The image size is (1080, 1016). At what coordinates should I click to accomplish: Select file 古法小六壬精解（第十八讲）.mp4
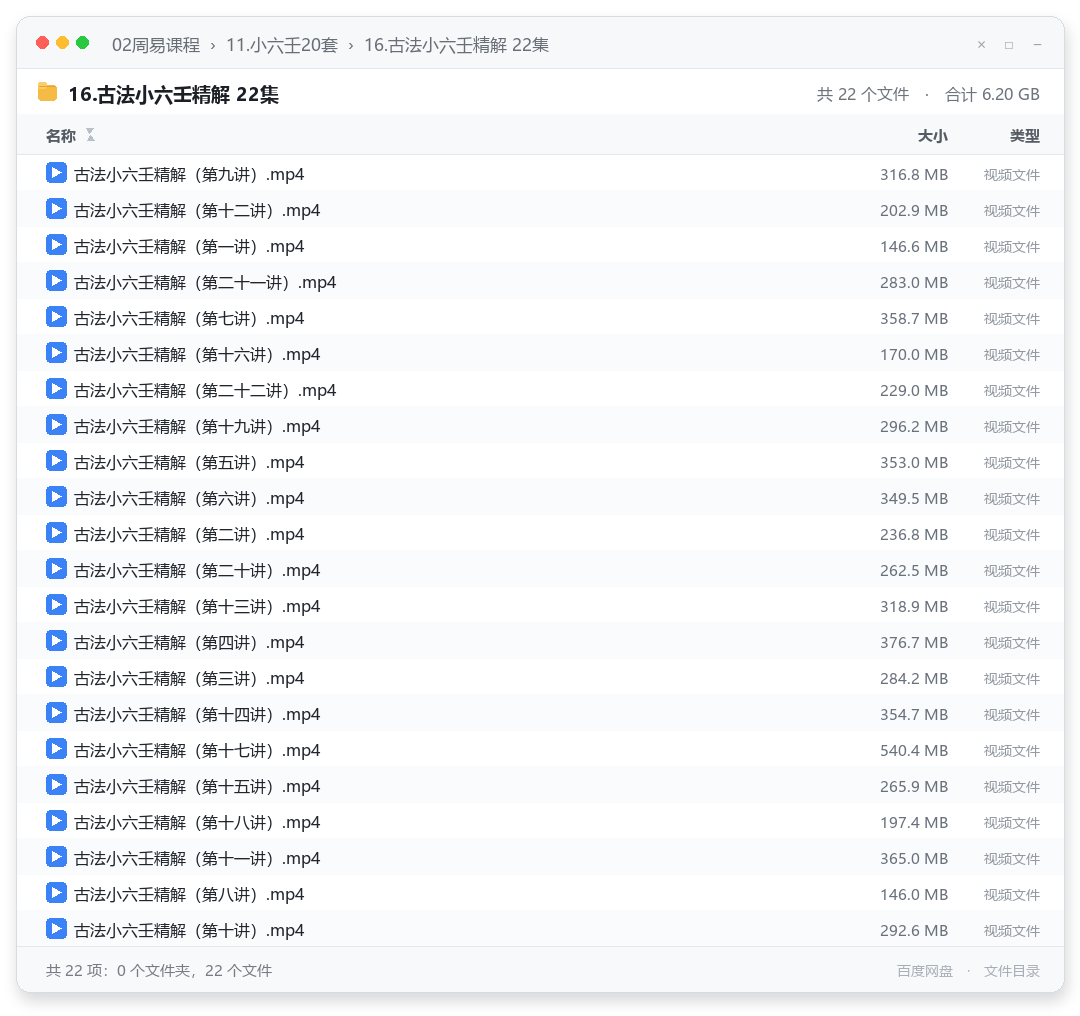tap(540, 822)
